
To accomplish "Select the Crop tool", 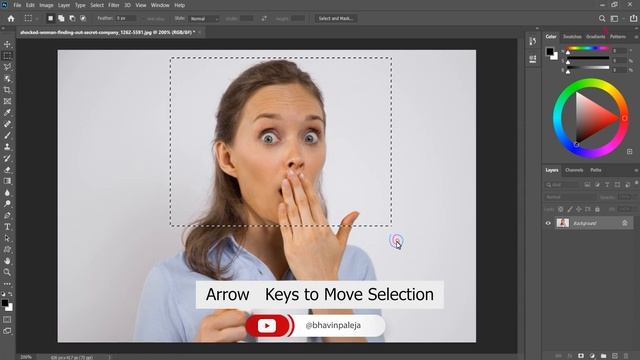I will tap(7, 90).
